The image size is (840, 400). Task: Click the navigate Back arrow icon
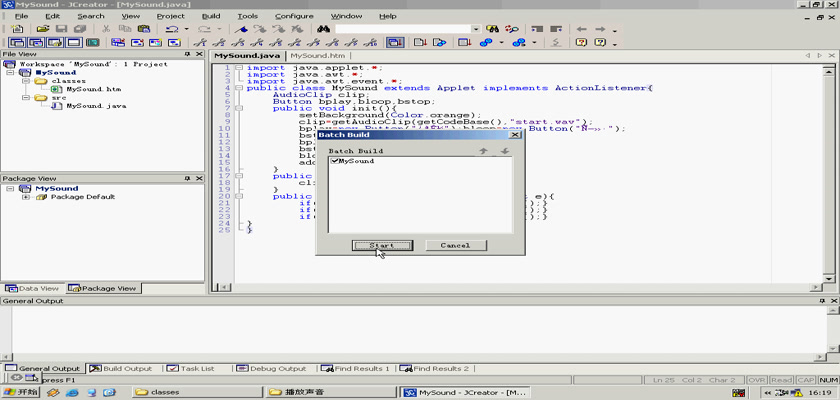581,29
